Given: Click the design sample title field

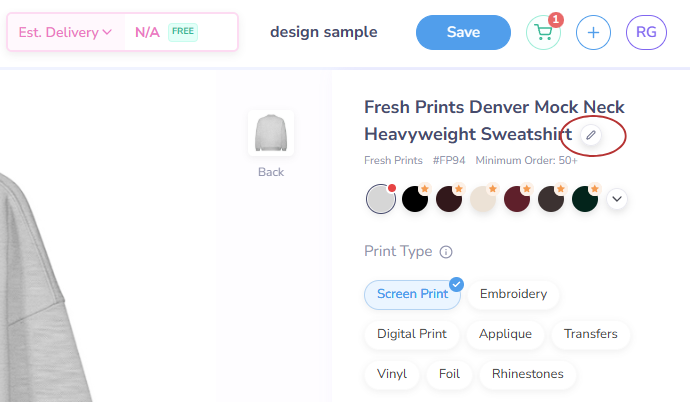Looking at the screenshot, I should coord(324,32).
